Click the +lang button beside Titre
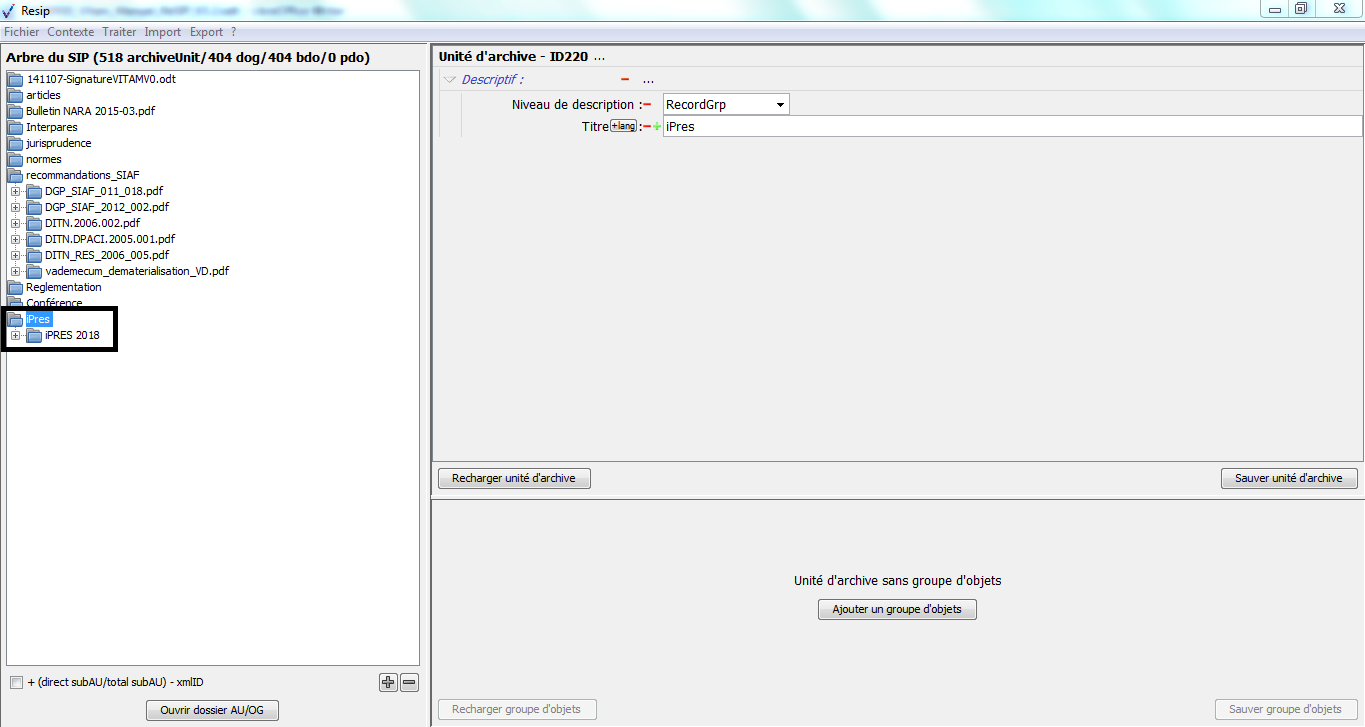 (623, 126)
